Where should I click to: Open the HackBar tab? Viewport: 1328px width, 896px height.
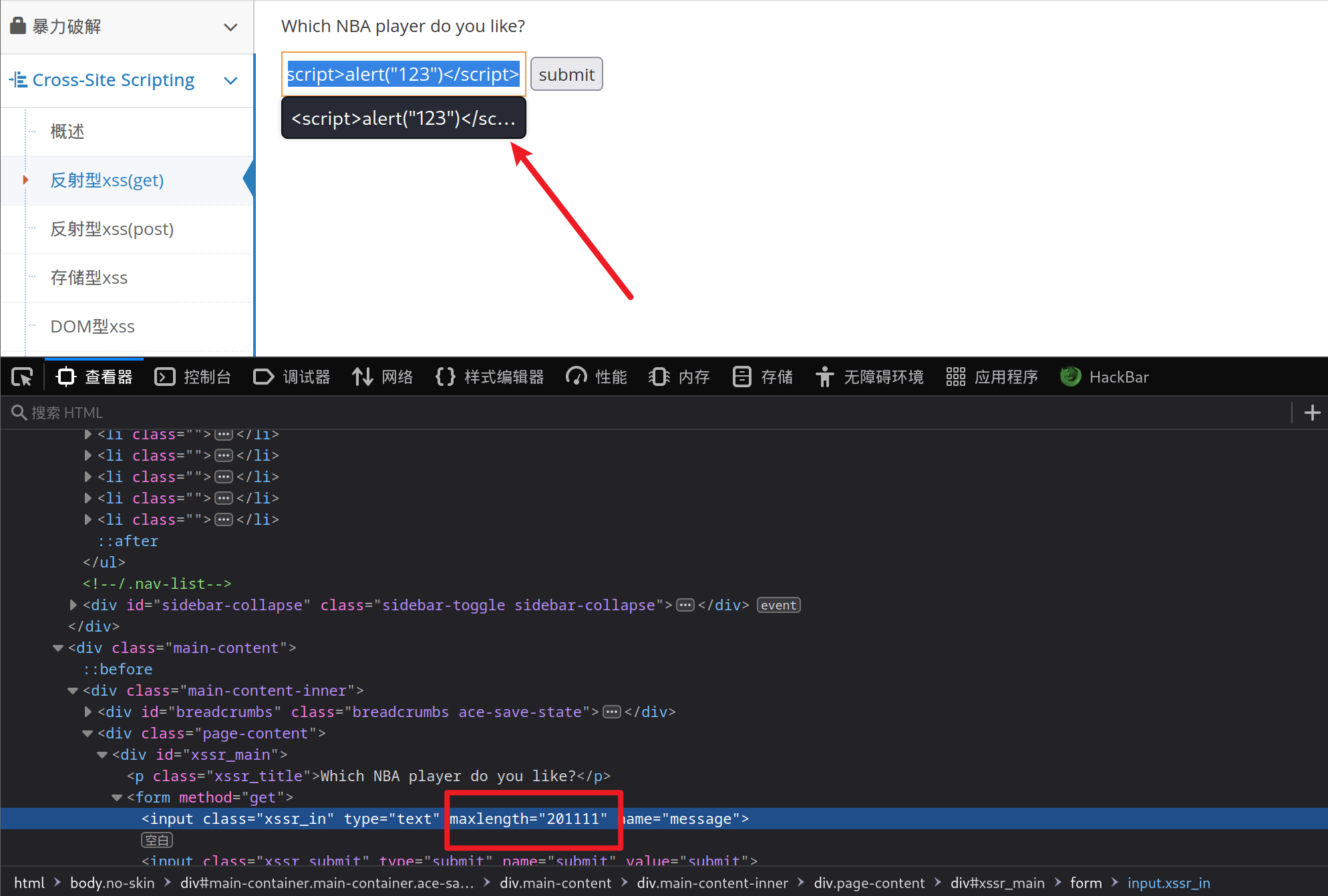click(x=1104, y=377)
